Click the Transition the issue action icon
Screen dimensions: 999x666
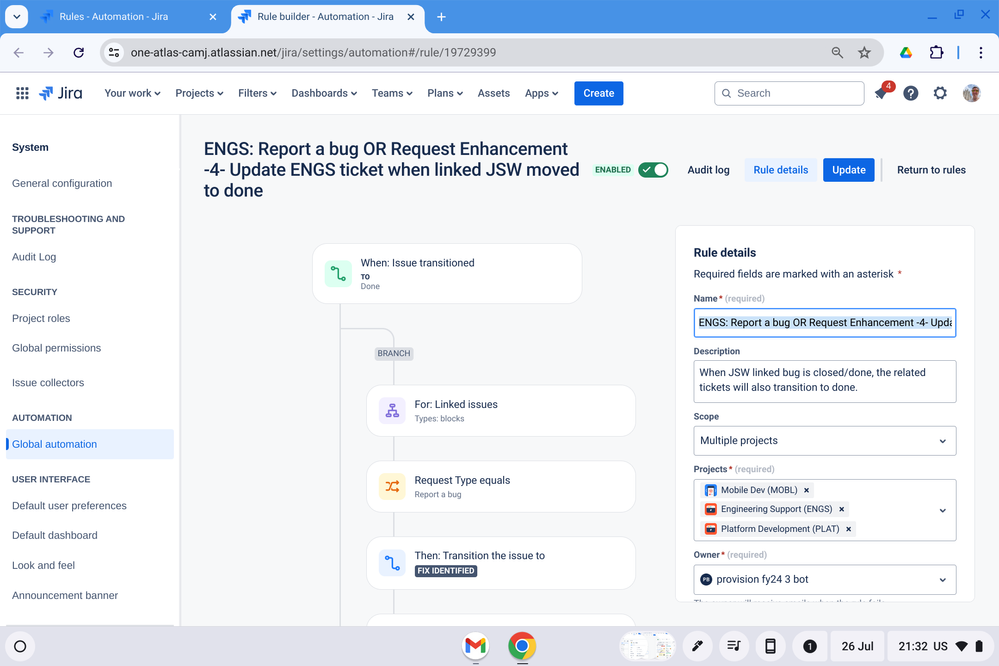pyautogui.click(x=392, y=563)
